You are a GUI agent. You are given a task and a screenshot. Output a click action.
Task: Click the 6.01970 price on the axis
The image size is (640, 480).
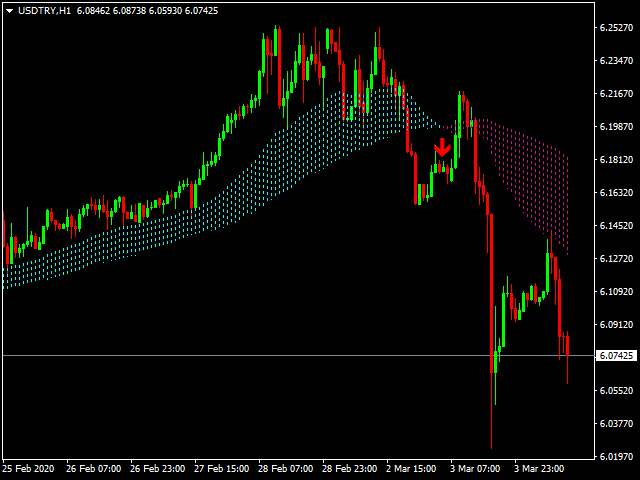pyautogui.click(x=616, y=457)
